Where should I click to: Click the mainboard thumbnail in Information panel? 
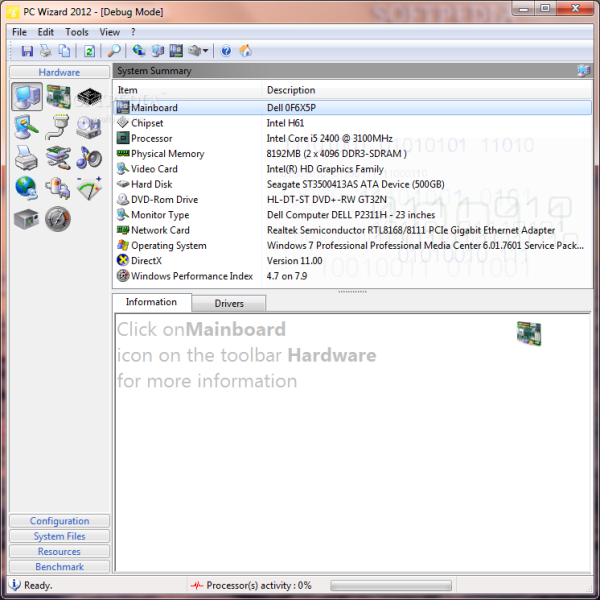click(x=528, y=334)
